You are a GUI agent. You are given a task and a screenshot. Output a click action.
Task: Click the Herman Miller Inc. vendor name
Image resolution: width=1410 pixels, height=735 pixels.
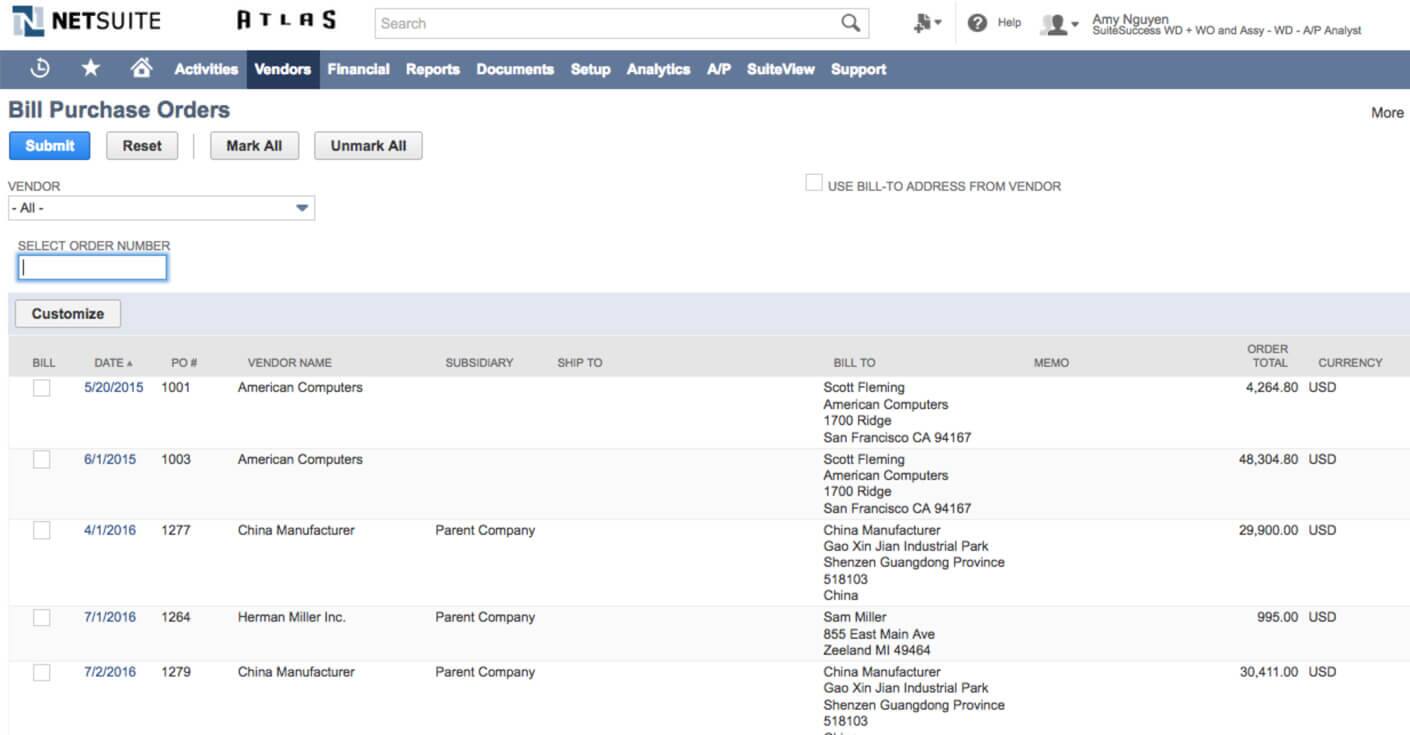point(292,617)
